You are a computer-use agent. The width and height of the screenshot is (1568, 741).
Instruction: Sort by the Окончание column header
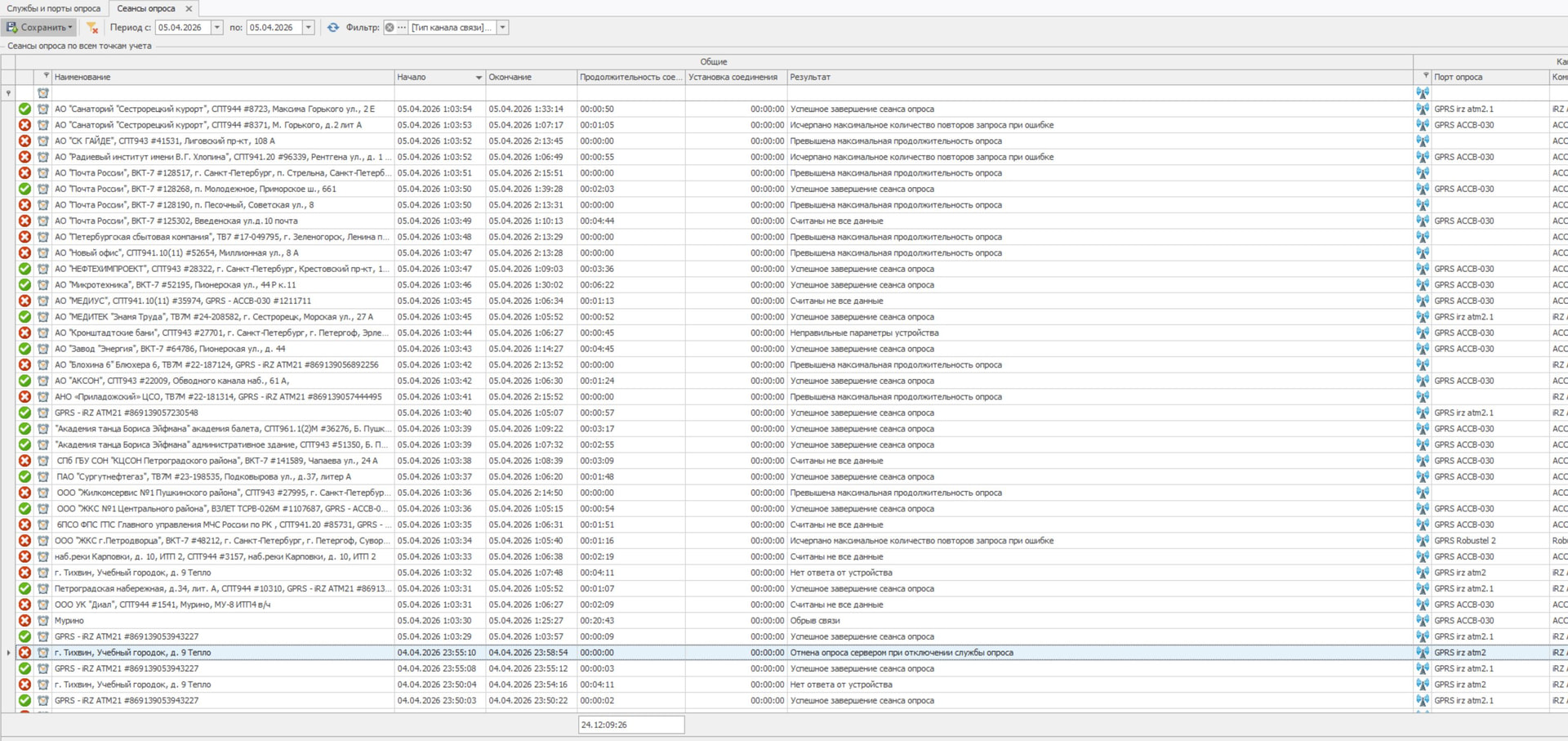tap(531, 77)
